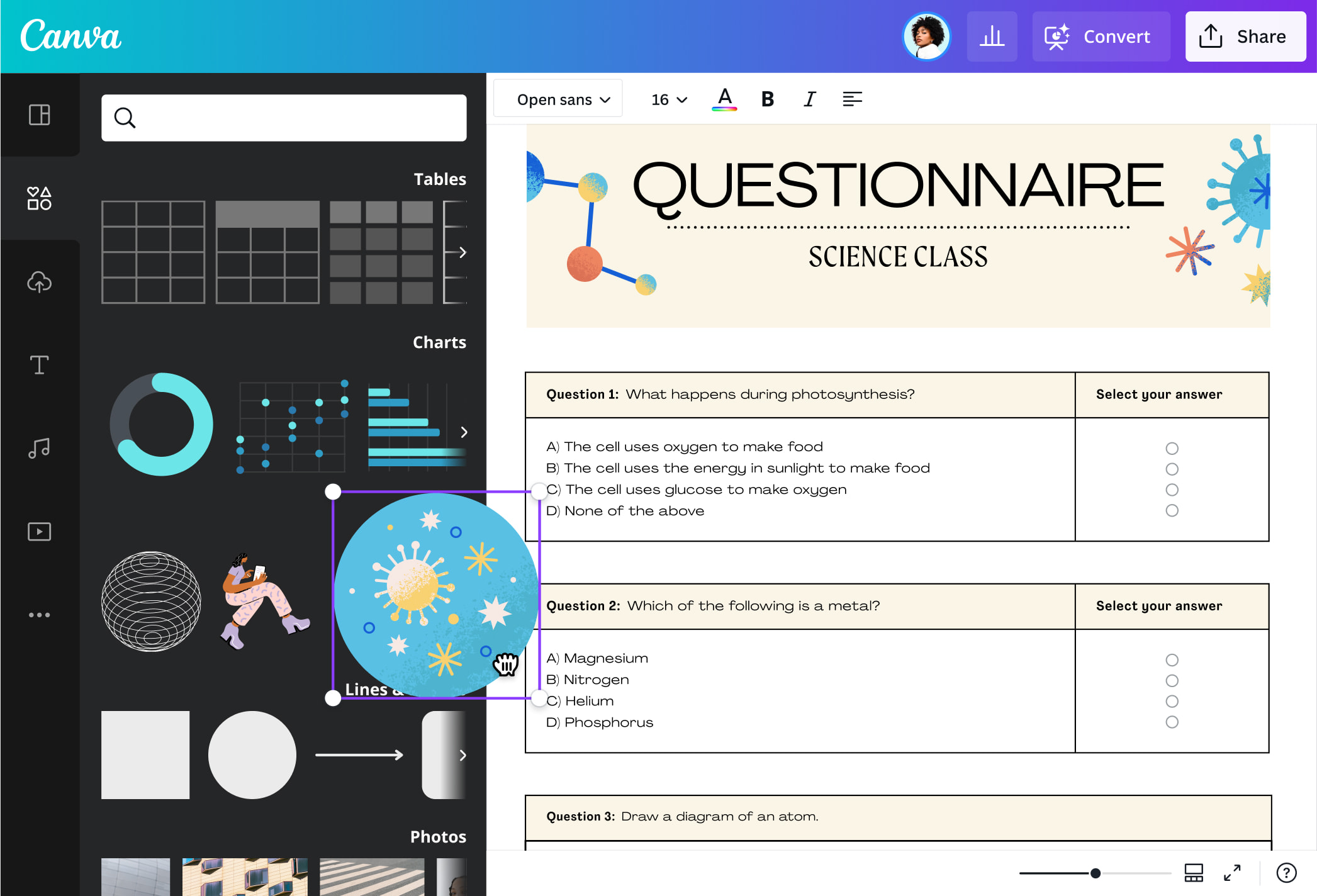Open the chart insights icon next to Convert
Viewport: 1317px width, 896px height.
click(992, 36)
